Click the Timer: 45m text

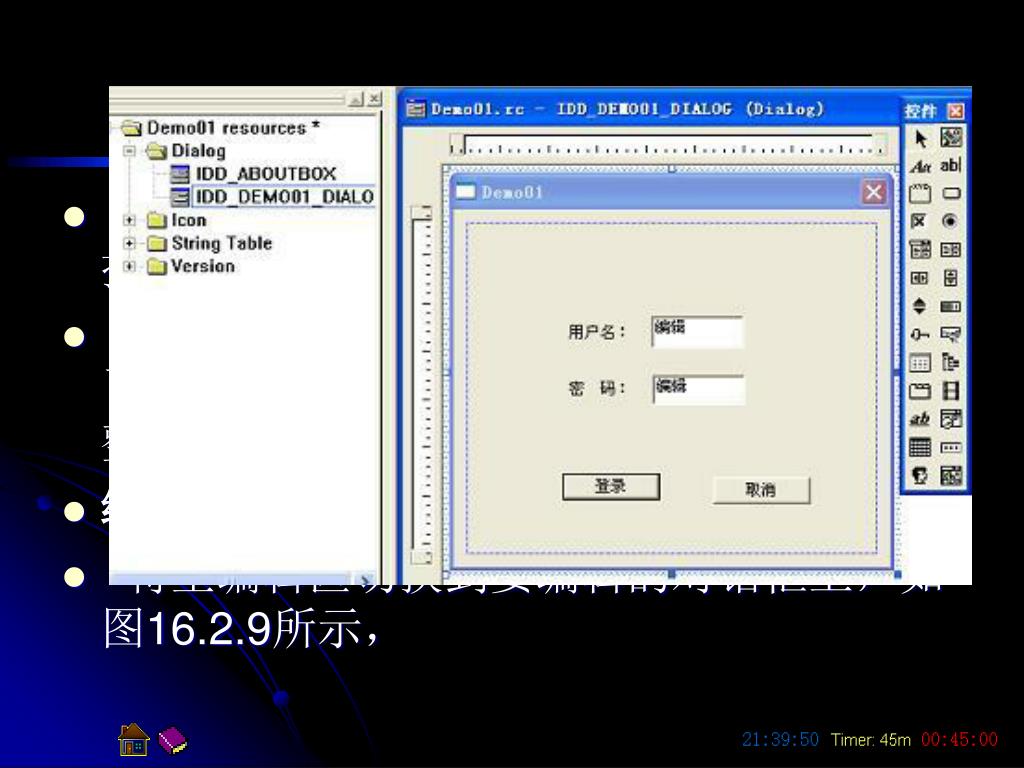click(871, 740)
